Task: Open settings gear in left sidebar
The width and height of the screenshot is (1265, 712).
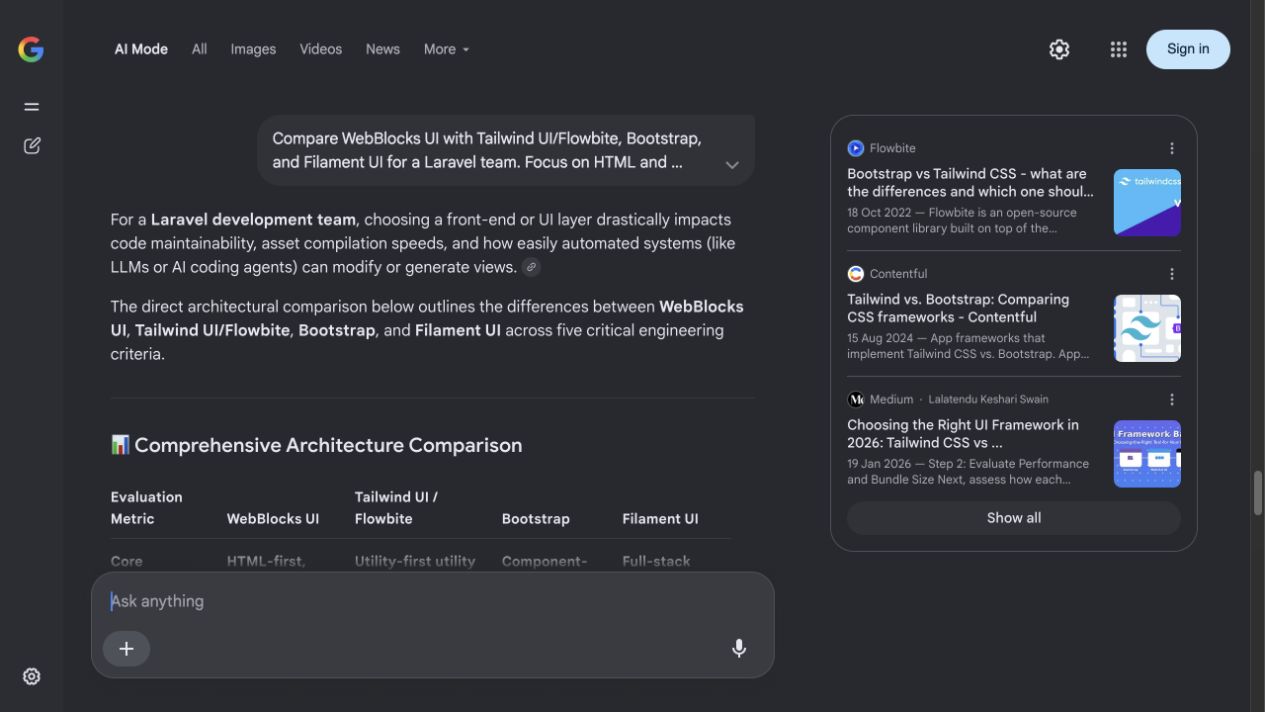Action: (x=31, y=676)
